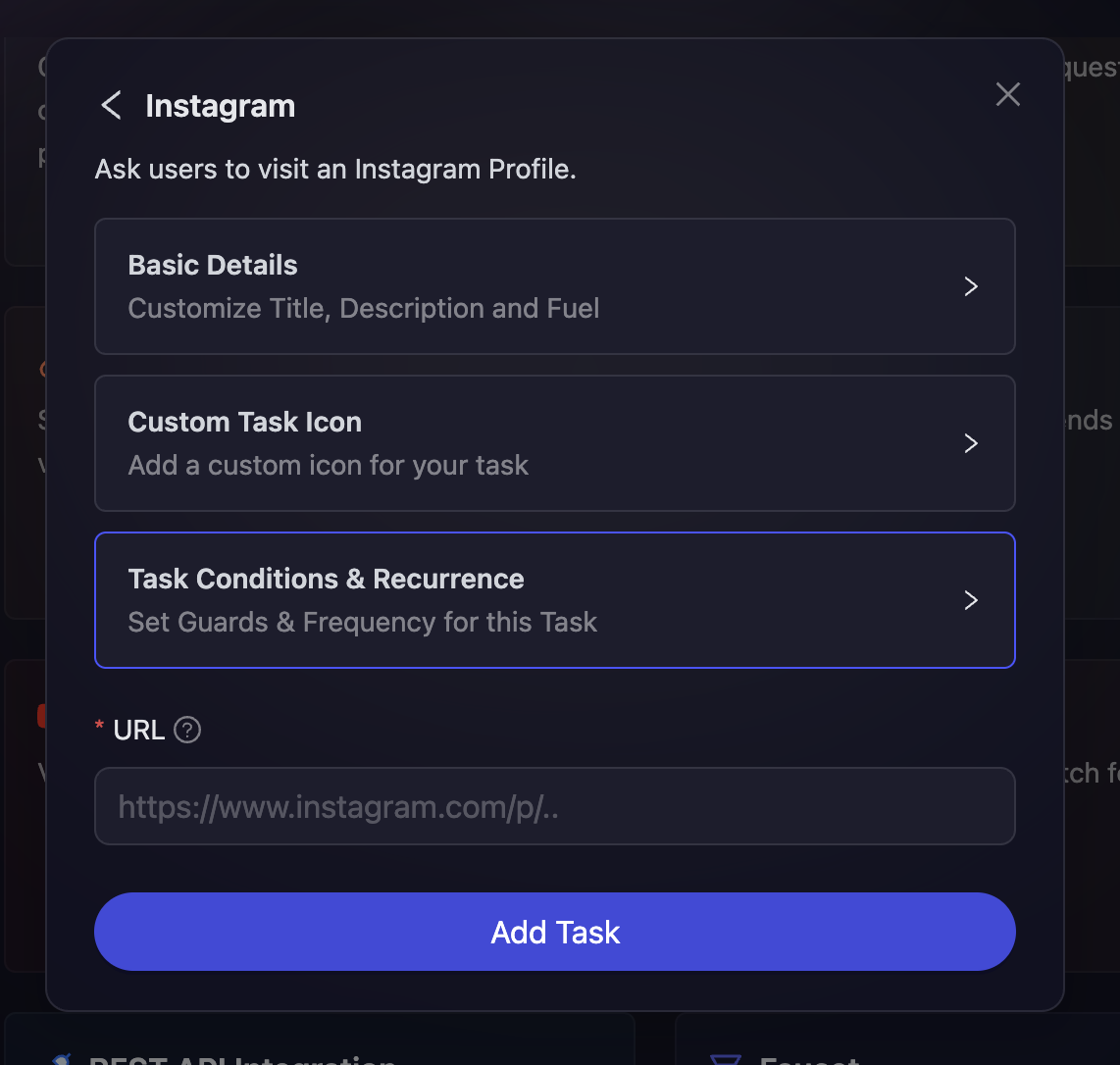Open the Set Guards & Frequency options
Screen dimensions: 1120x1065
coord(363,622)
